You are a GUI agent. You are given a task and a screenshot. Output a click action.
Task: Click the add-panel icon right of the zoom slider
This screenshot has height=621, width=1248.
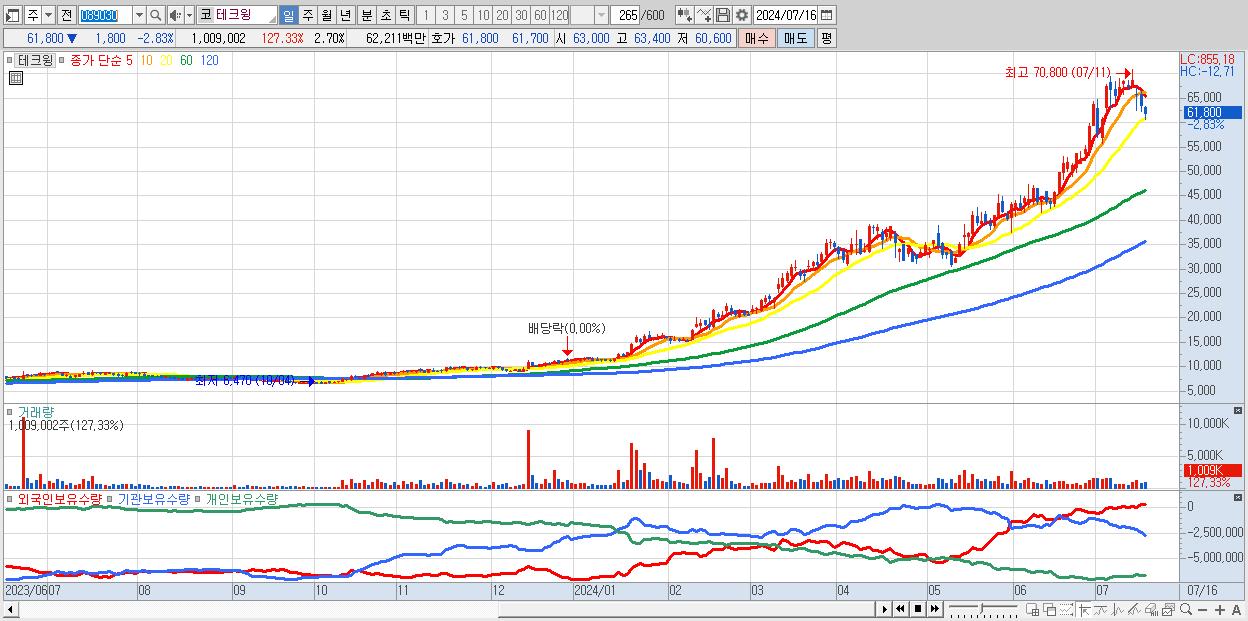1033,610
